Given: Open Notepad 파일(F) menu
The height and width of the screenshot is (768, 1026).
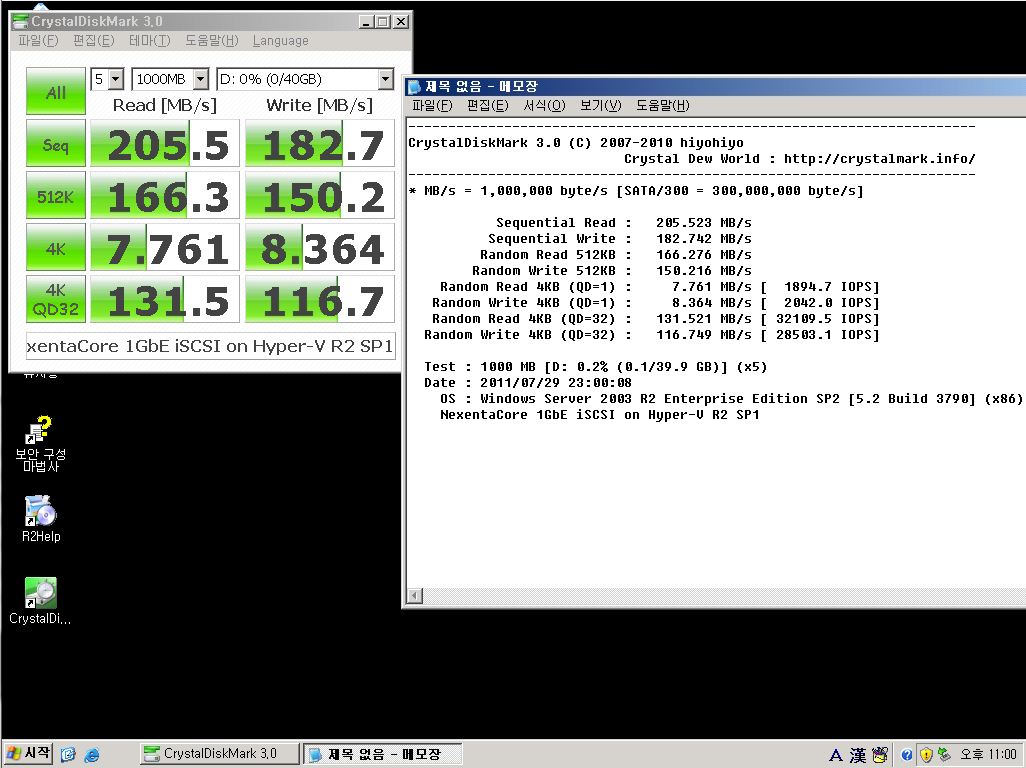Looking at the screenshot, I should [x=432, y=105].
